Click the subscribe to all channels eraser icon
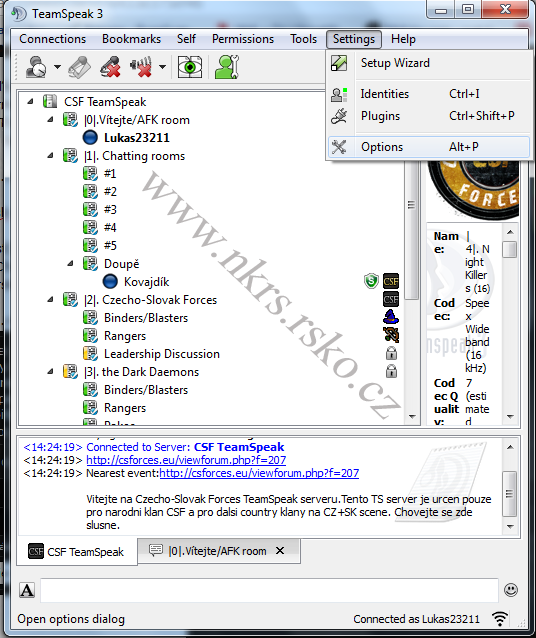This screenshot has height=638, width=536. [79, 67]
